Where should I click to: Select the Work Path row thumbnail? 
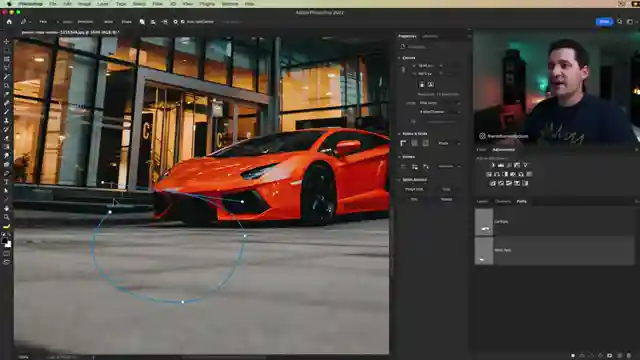point(484,250)
